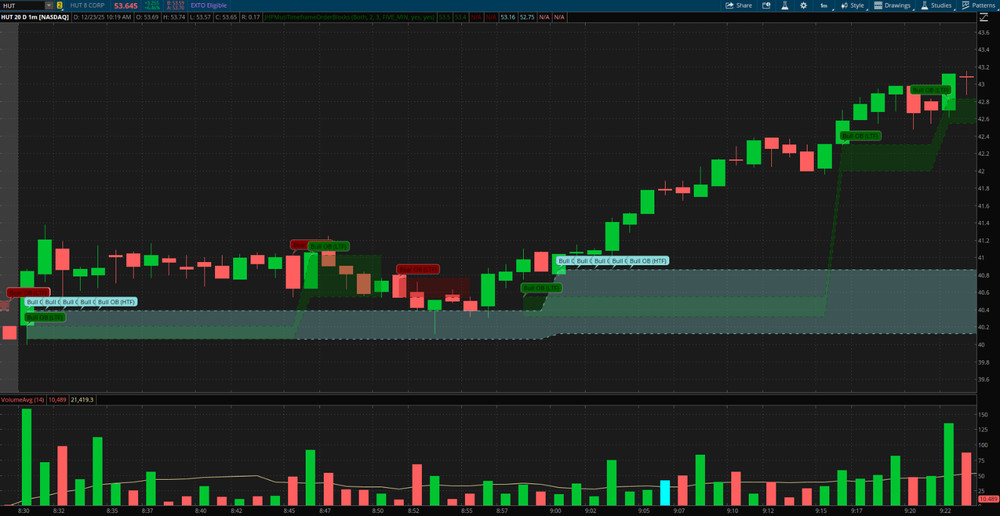Click the camera snapshot icon beside Share
This screenshot has width=1000, height=516.
coord(767,5)
